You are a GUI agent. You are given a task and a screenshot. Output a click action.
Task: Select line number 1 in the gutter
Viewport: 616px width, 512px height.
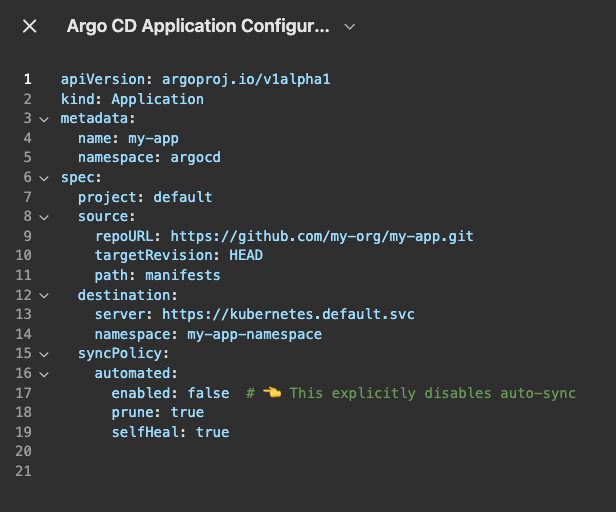(27, 79)
